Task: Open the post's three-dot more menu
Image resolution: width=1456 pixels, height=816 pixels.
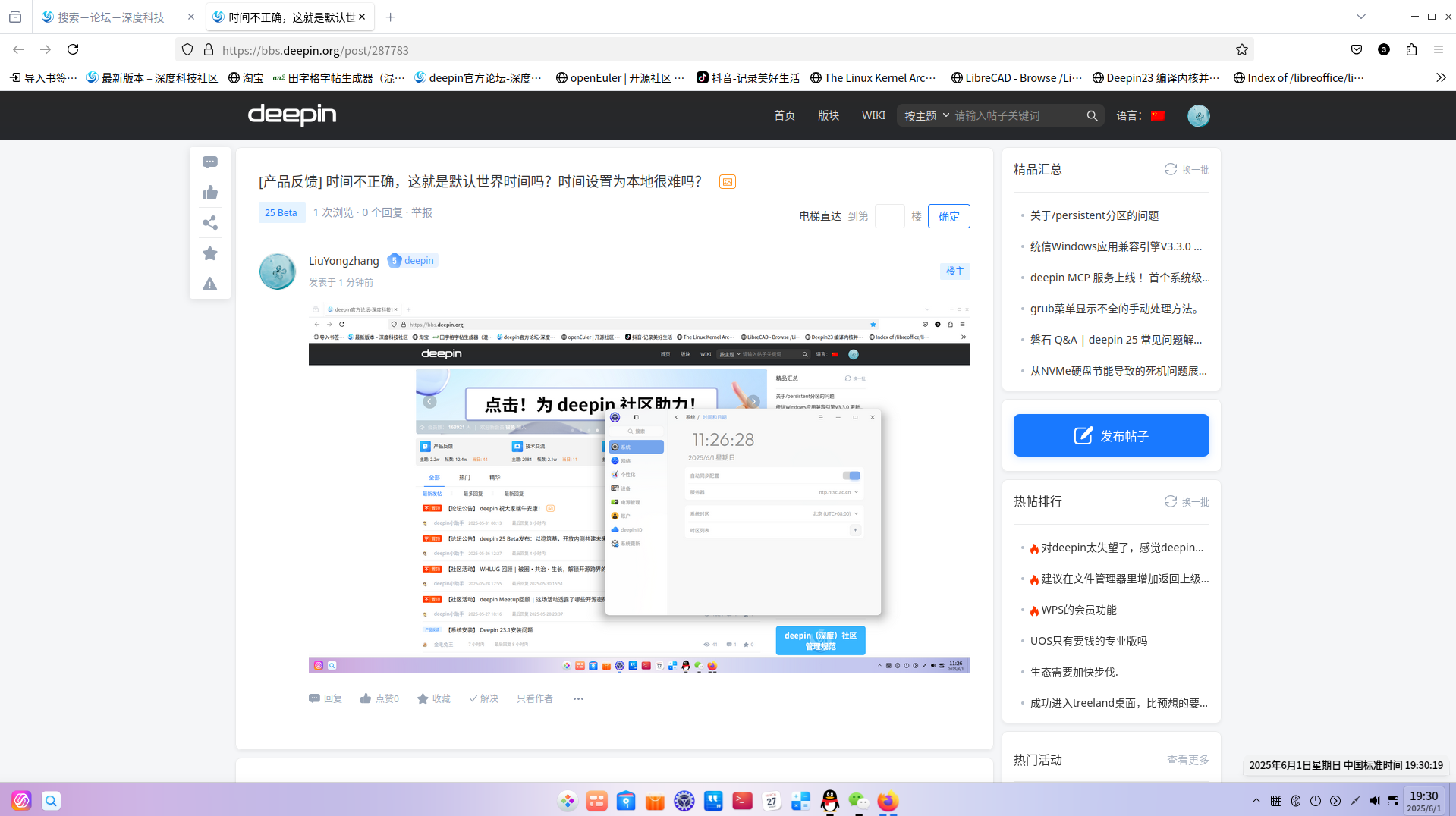Action: click(x=578, y=698)
